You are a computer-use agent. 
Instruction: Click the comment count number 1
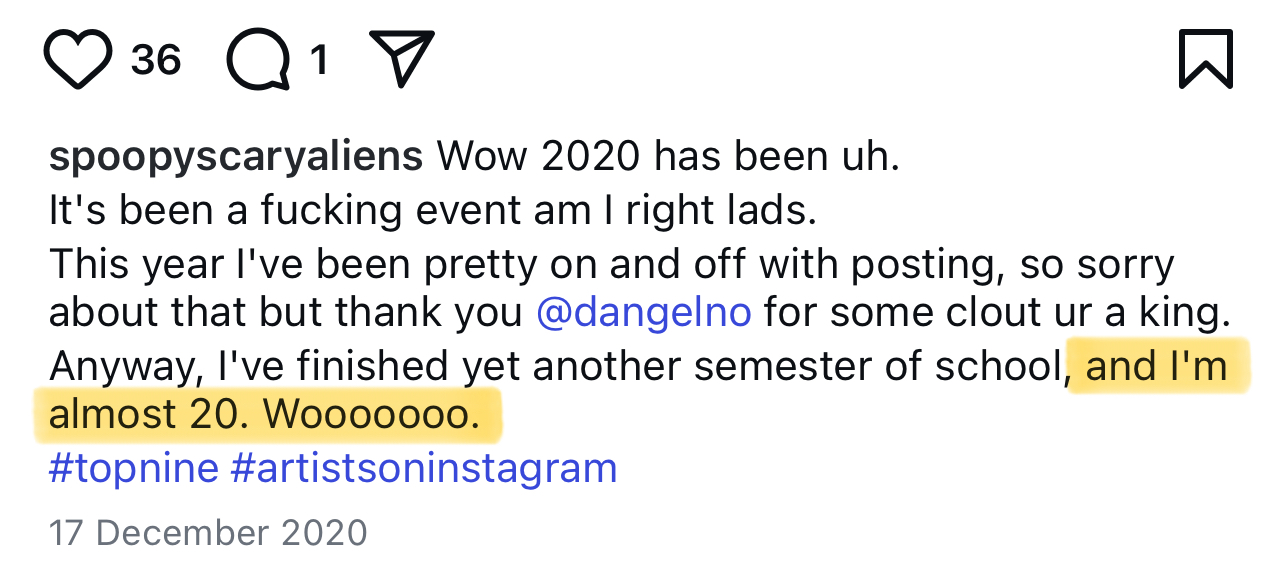click(319, 61)
